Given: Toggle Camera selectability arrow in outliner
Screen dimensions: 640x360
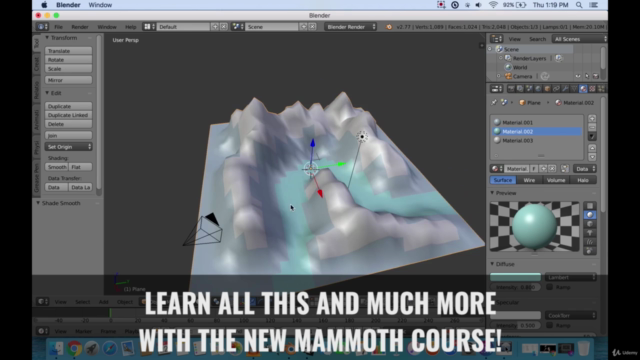Looking at the screenshot, I should pyautogui.click(x=587, y=76).
